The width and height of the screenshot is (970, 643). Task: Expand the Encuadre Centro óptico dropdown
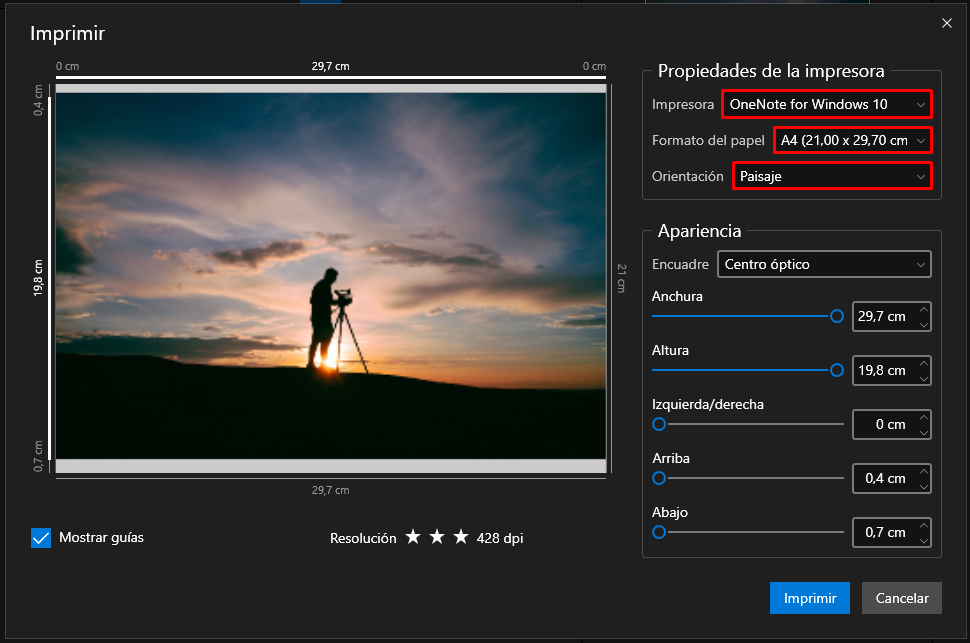tap(824, 264)
